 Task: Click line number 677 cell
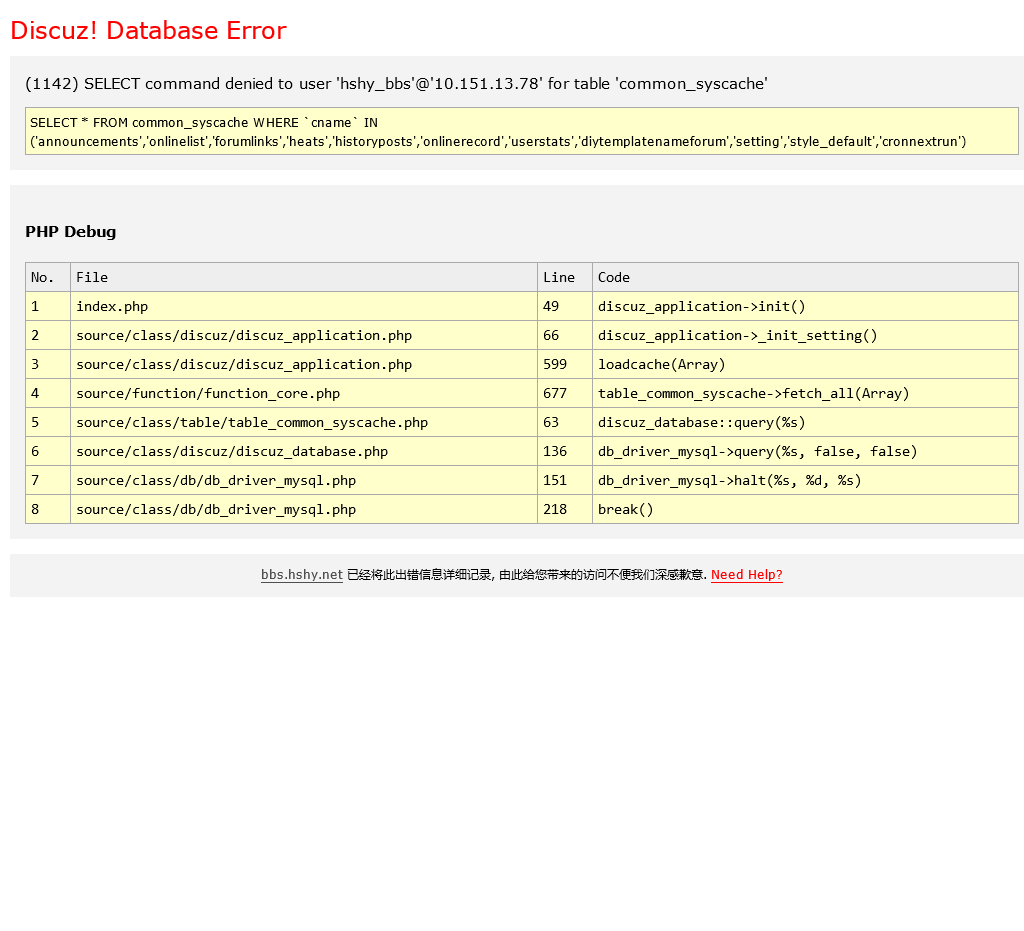[x=555, y=393]
